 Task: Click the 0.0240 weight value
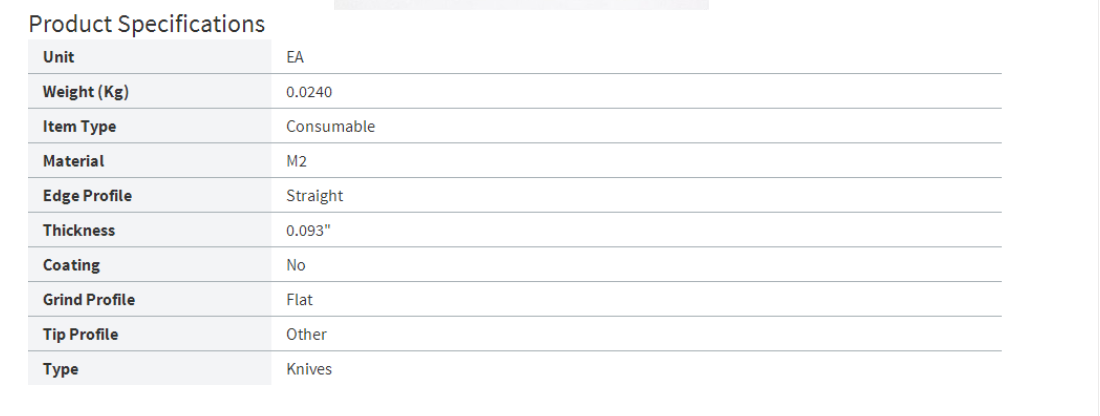tap(309, 92)
